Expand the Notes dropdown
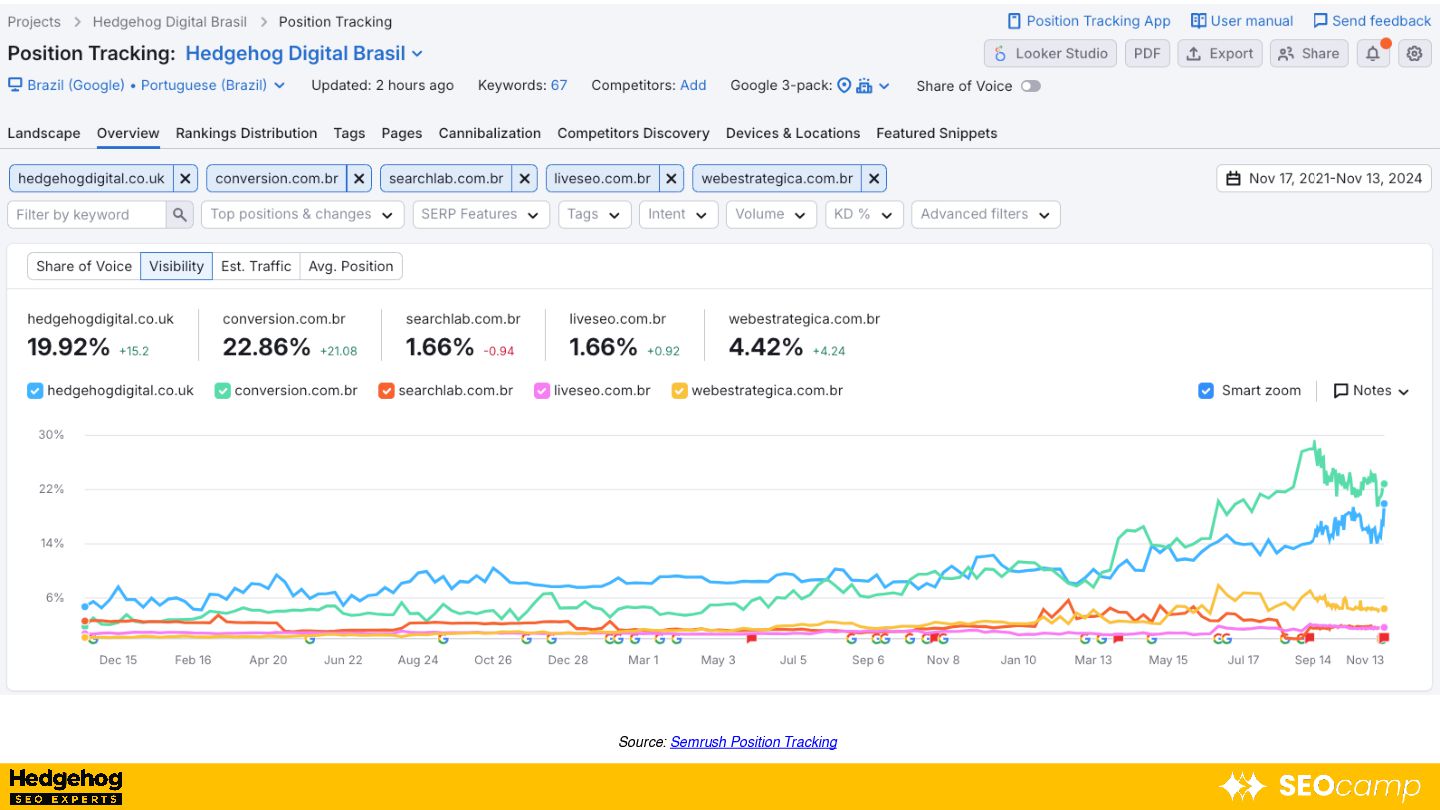 (1371, 391)
